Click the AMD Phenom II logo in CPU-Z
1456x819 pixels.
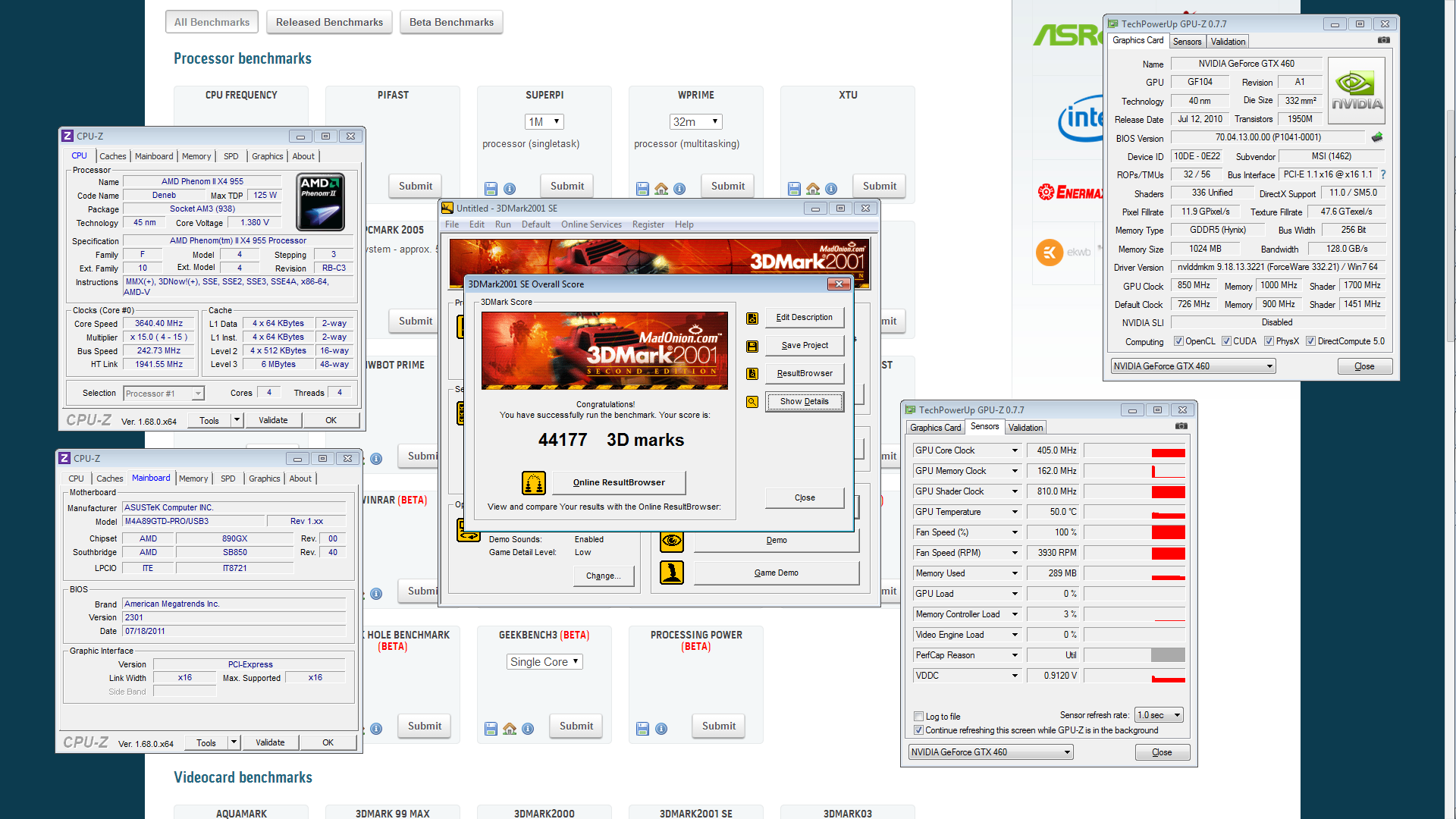coord(321,202)
